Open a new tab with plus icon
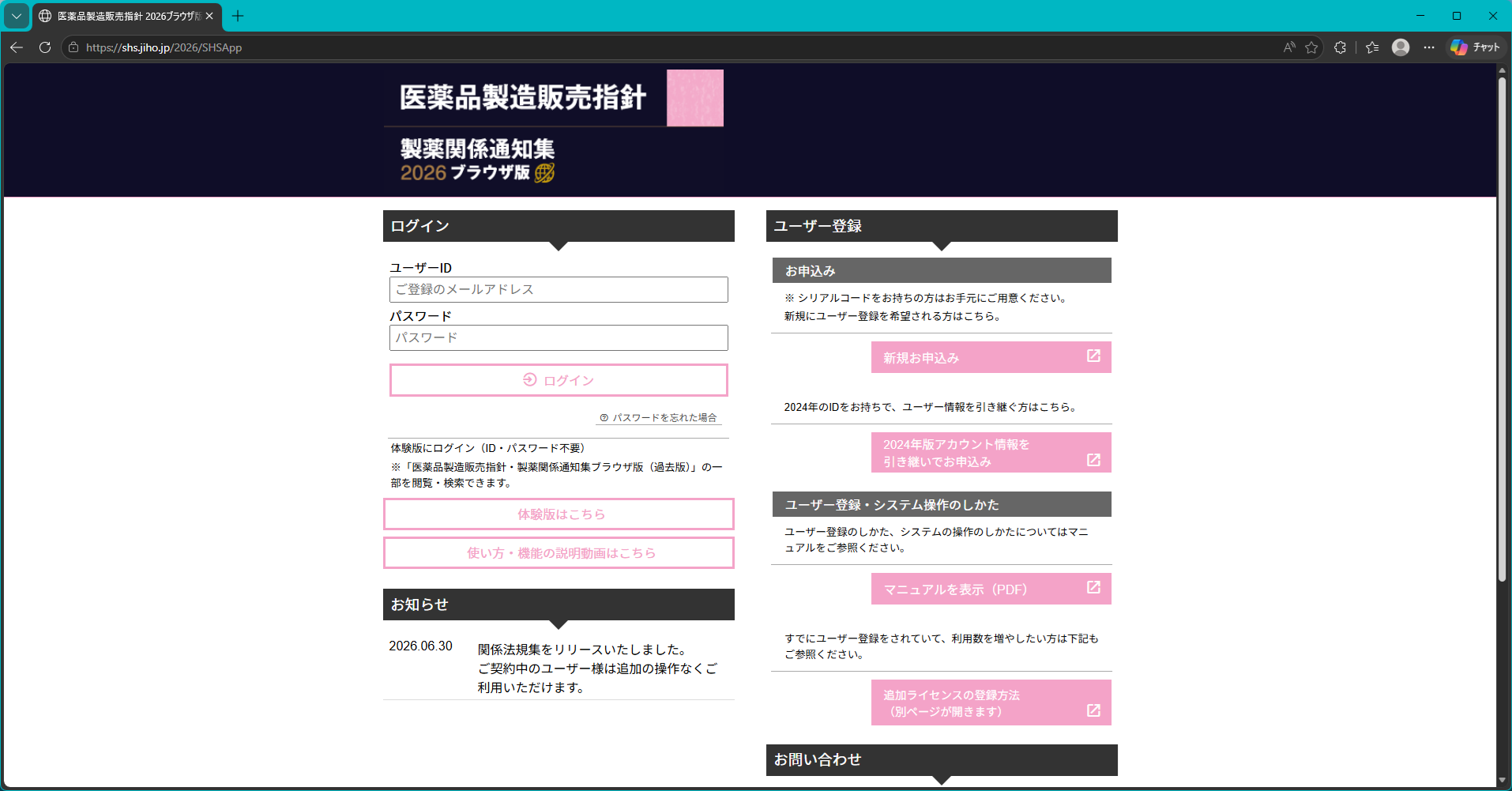The image size is (1512, 791). point(238,16)
